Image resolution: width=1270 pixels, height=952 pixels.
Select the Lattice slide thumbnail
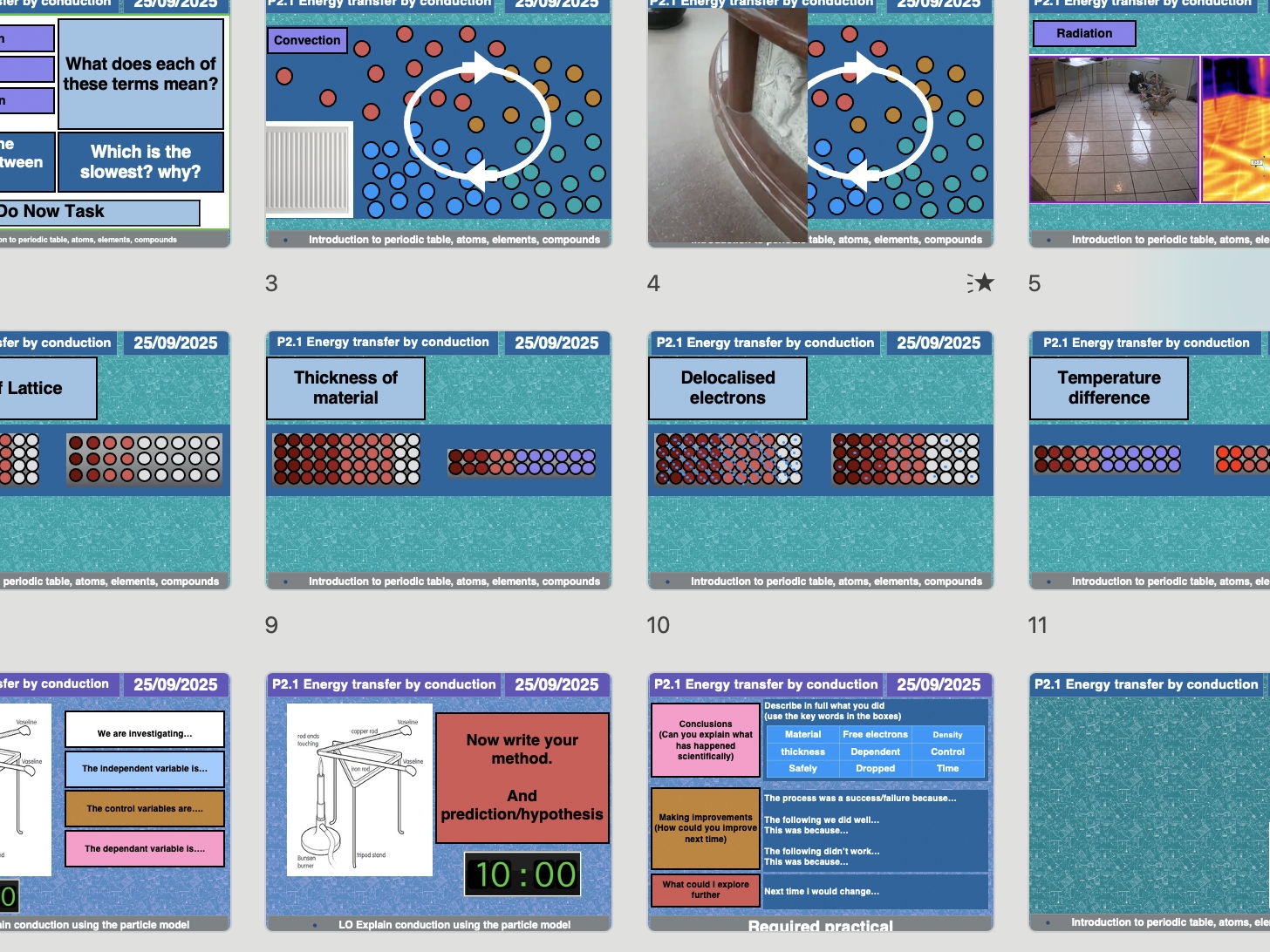(x=113, y=459)
